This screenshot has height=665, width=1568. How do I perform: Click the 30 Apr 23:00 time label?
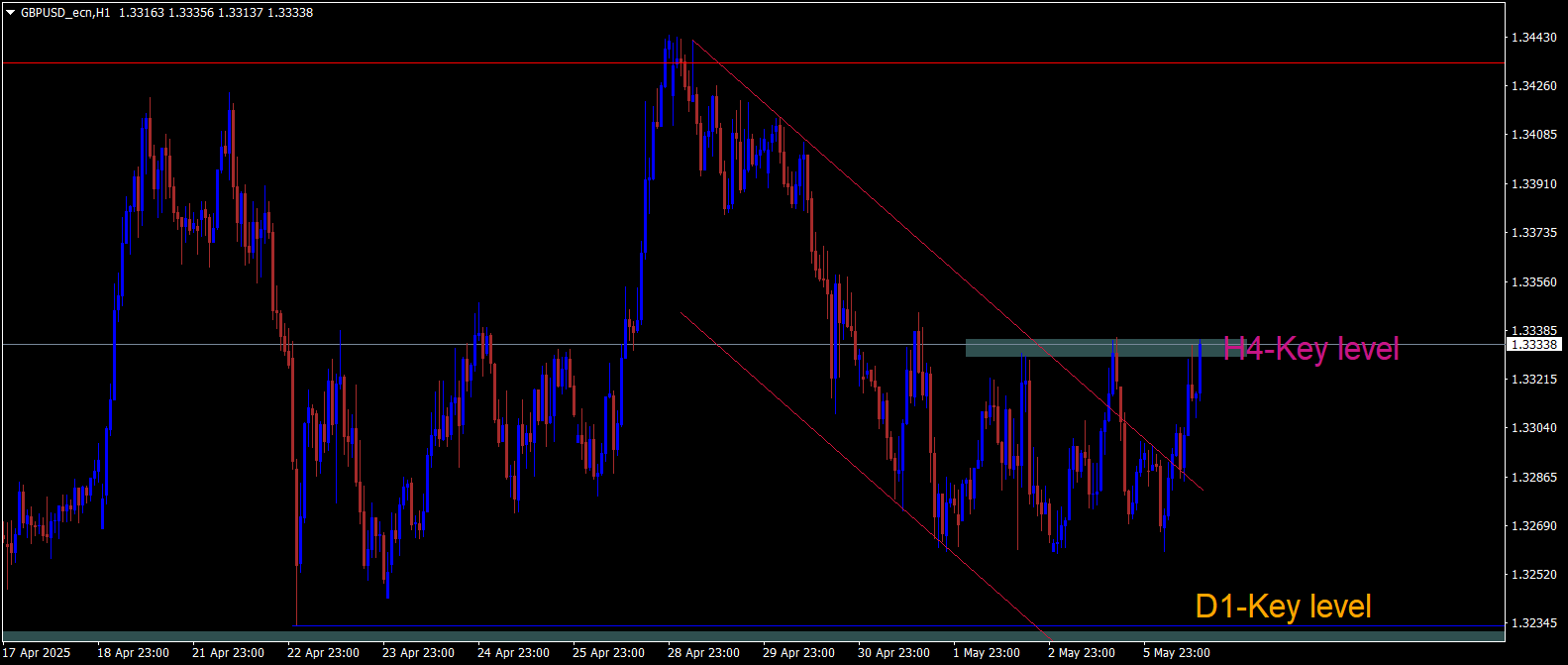893,653
